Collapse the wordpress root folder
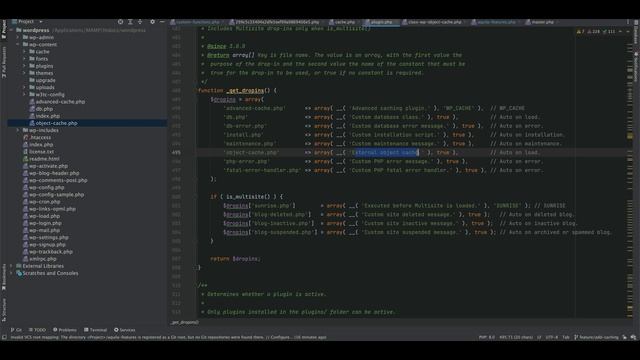The height and width of the screenshot is (360, 640). click(12, 30)
